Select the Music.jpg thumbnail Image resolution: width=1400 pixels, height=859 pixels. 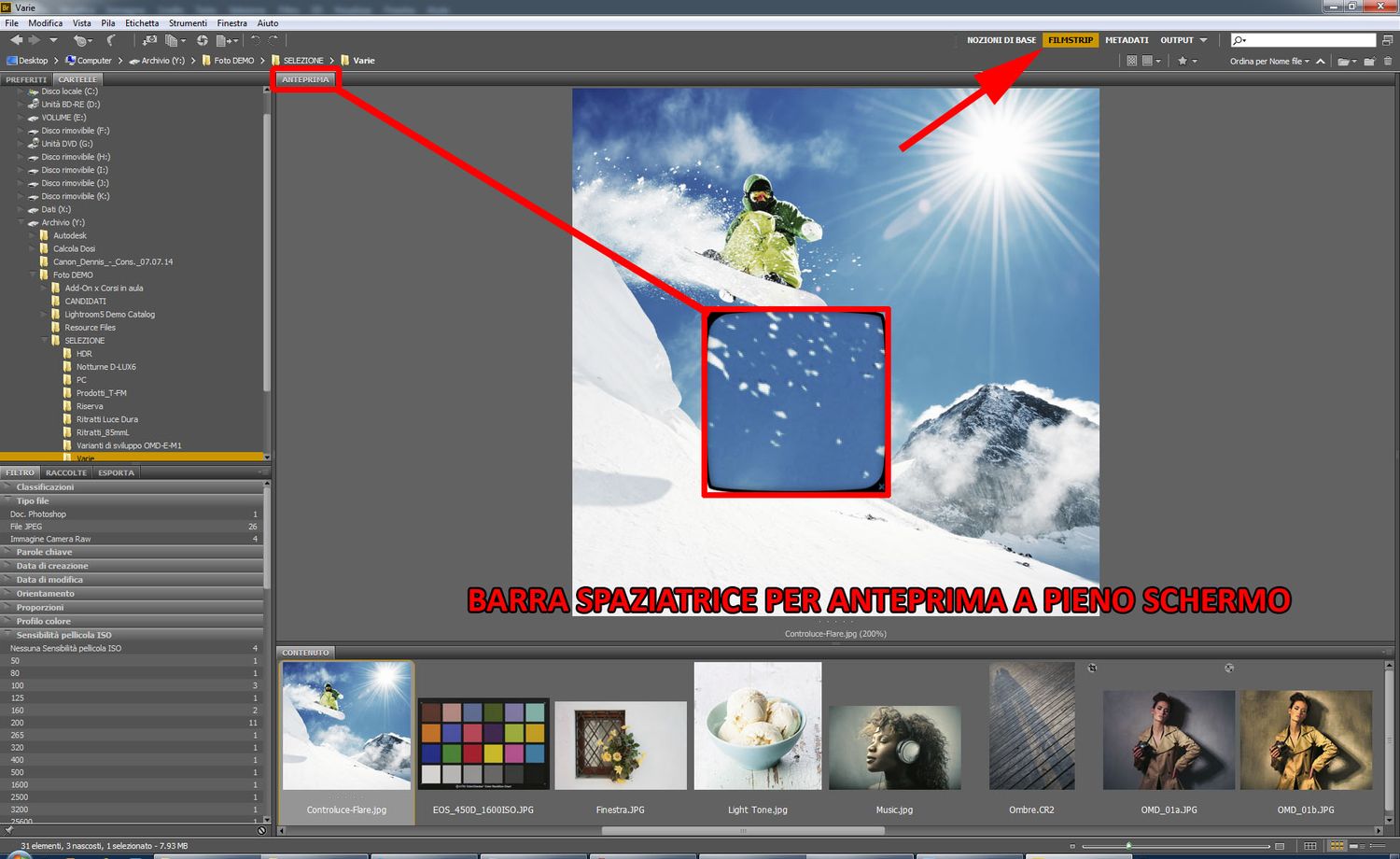click(x=894, y=747)
